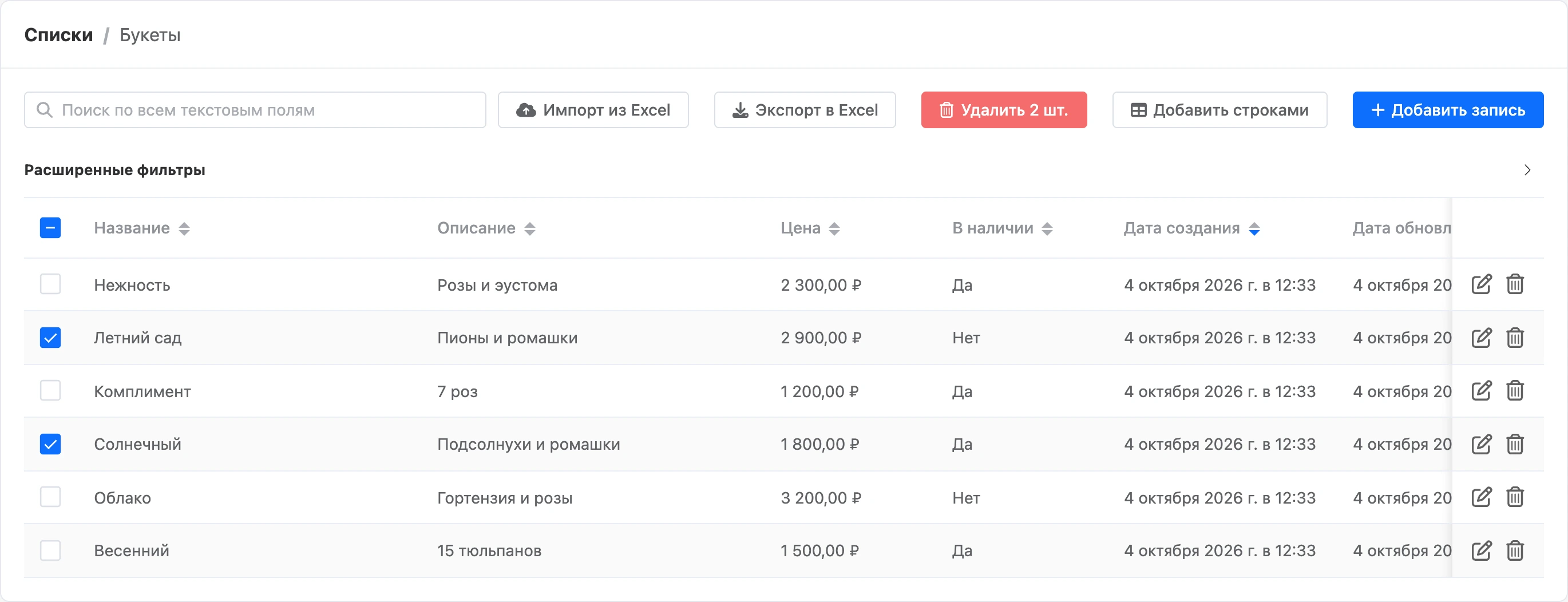This screenshot has height=602, width=1568.
Task: Click the Розы и эустома cell
Action: point(497,285)
